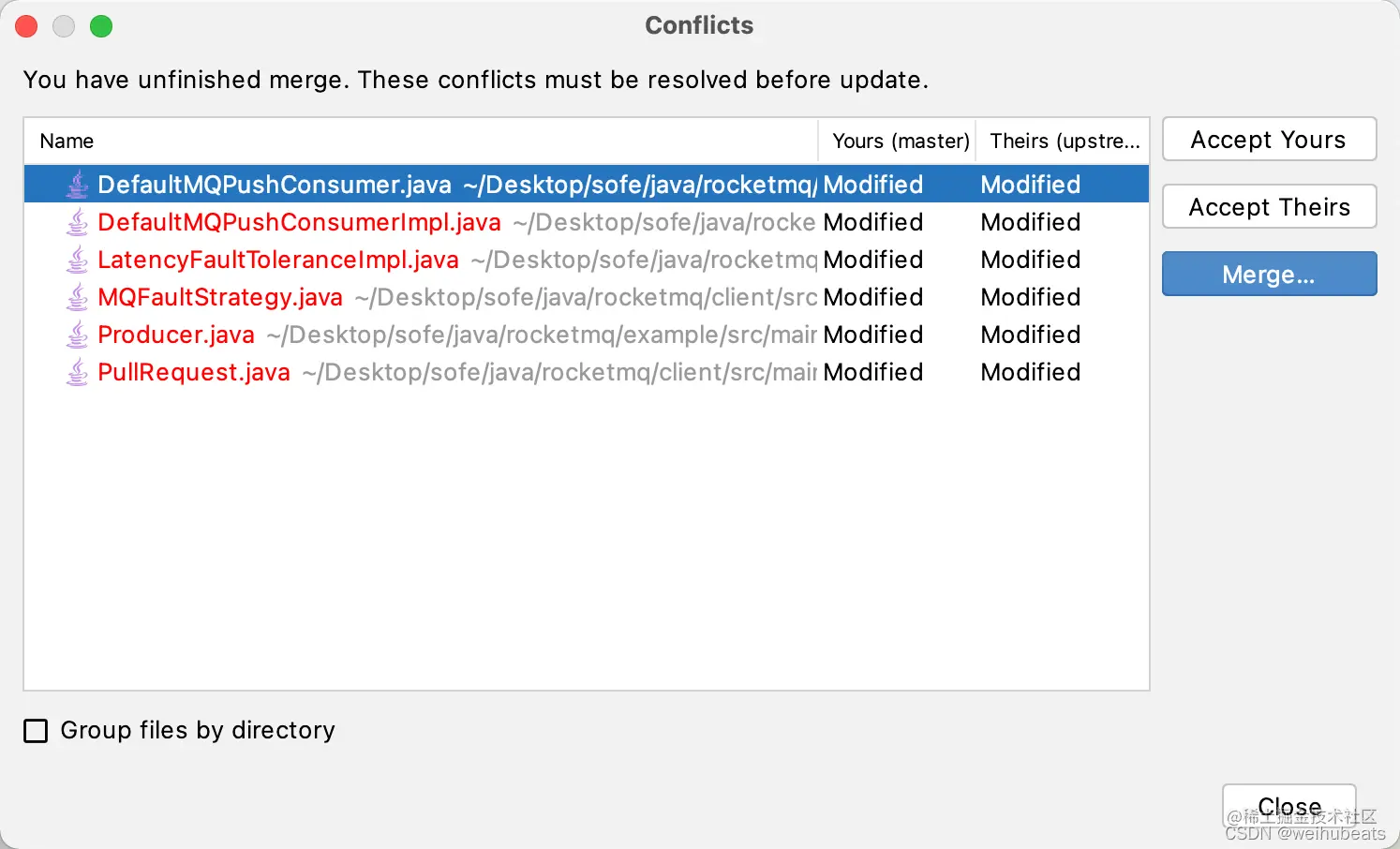Image resolution: width=1400 pixels, height=849 pixels.
Task: Sort by the Name column header
Action: coord(421,141)
